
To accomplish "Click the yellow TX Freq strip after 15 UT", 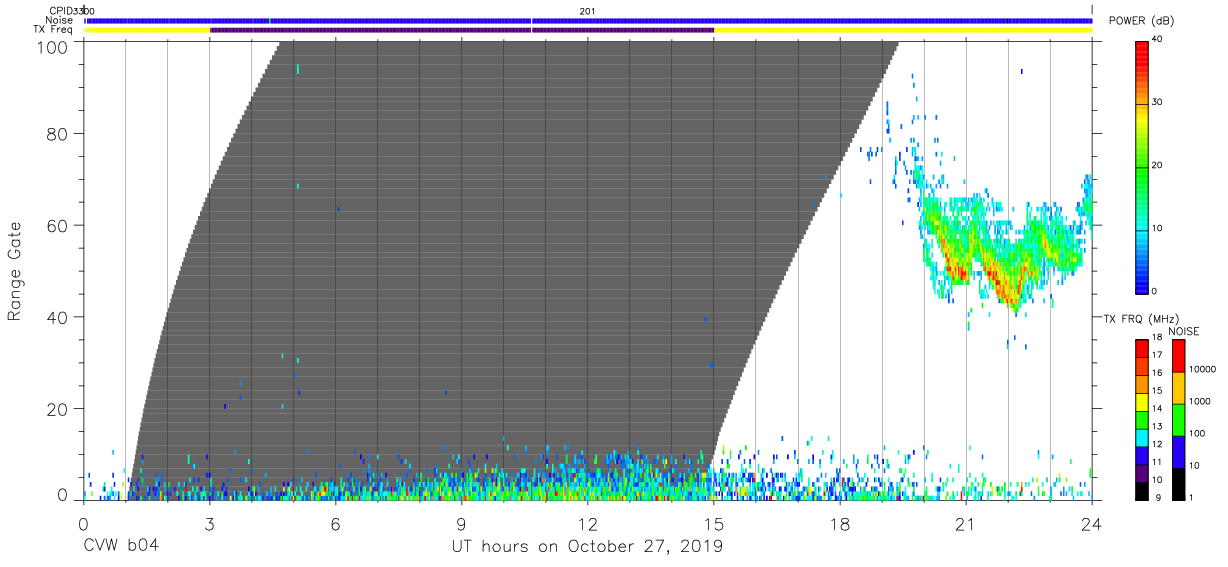I will click(903, 30).
